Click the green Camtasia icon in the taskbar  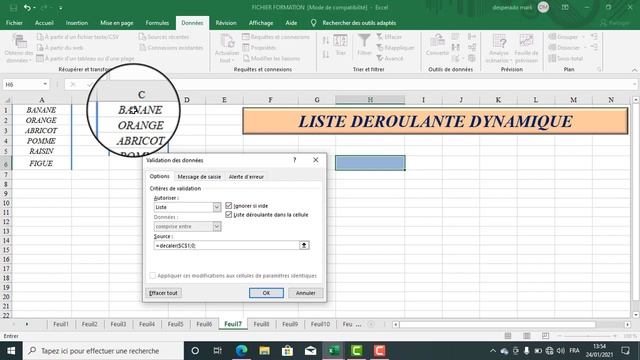click(x=356, y=351)
